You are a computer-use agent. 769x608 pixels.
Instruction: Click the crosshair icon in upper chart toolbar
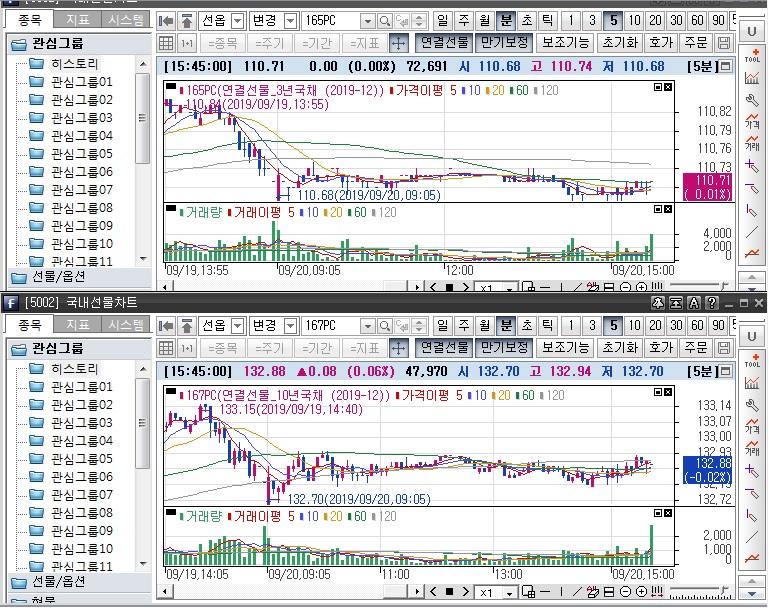tap(397, 43)
